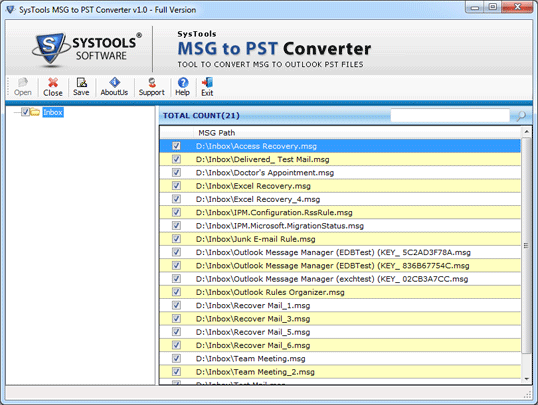538x405 pixels.
Task: Toggle the Inbox folder checkbox in tree
Action: click(x=25, y=112)
